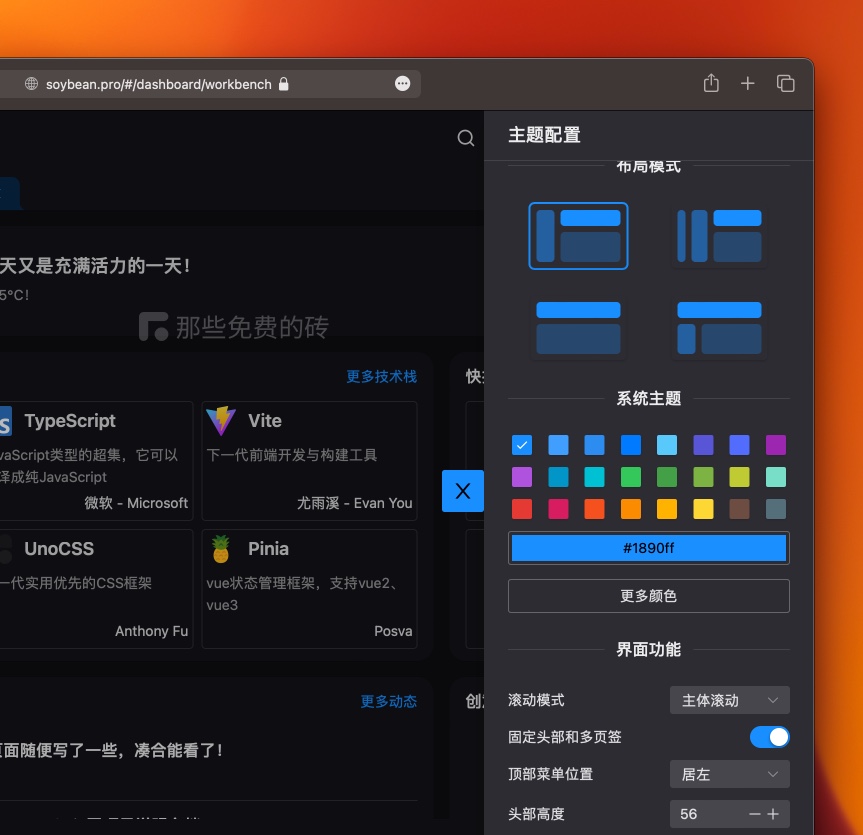Open the 顶部菜单位置 dropdown
This screenshot has width=863, height=835.
pyautogui.click(x=729, y=774)
